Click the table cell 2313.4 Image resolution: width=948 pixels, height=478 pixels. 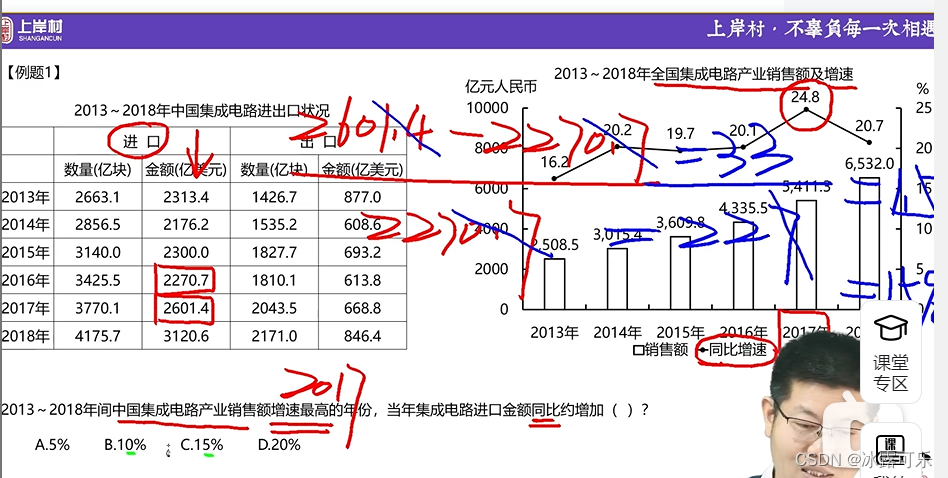click(x=186, y=197)
